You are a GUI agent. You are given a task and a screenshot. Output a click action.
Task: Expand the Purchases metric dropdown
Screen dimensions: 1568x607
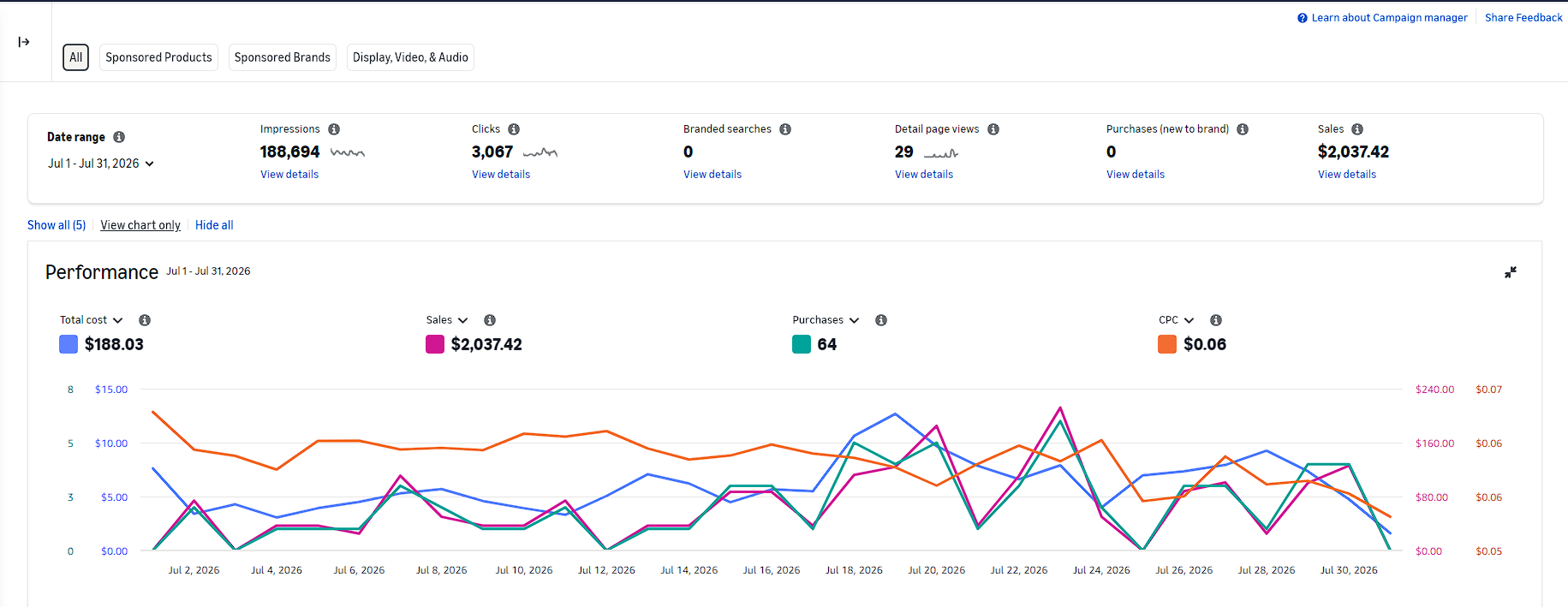(x=826, y=320)
